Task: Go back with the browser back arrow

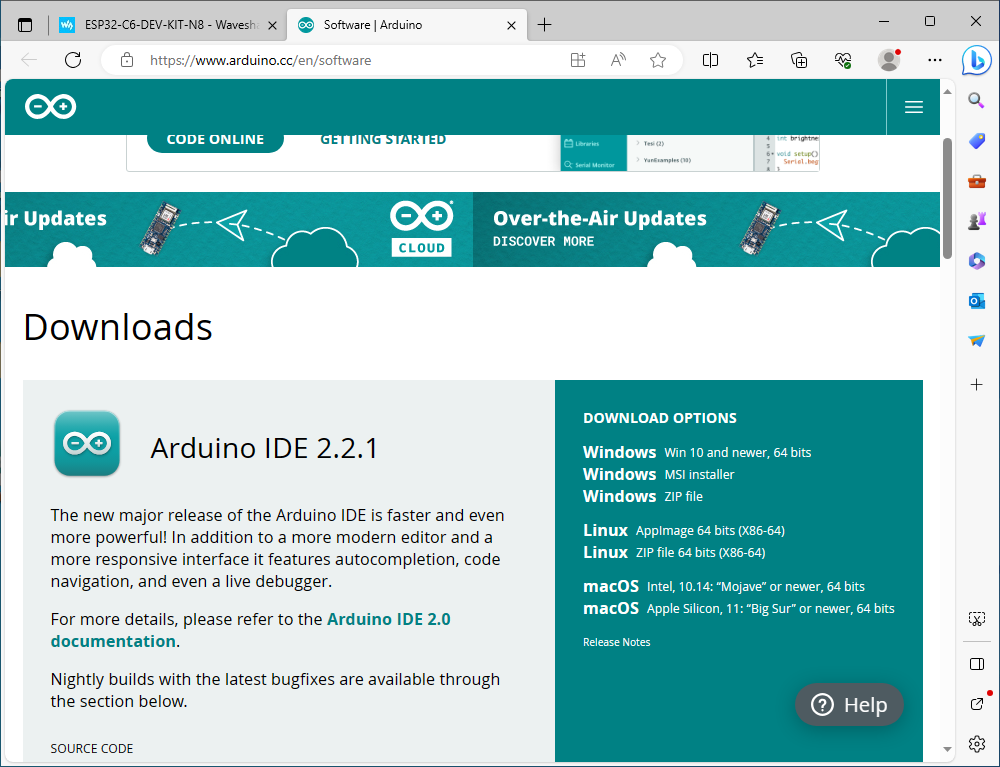Action: [x=29, y=60]
